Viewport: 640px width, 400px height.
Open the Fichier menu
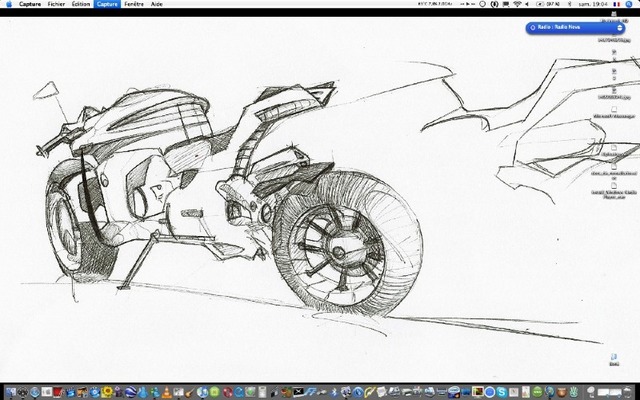[55, 4]
